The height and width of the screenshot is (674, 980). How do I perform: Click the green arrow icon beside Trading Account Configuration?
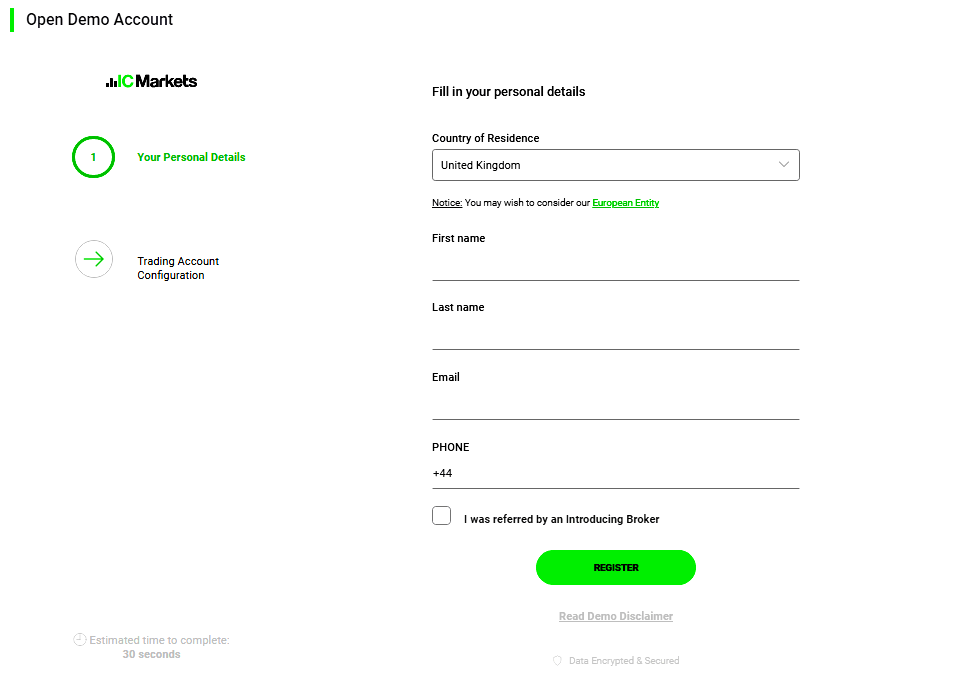click(93, 259)
